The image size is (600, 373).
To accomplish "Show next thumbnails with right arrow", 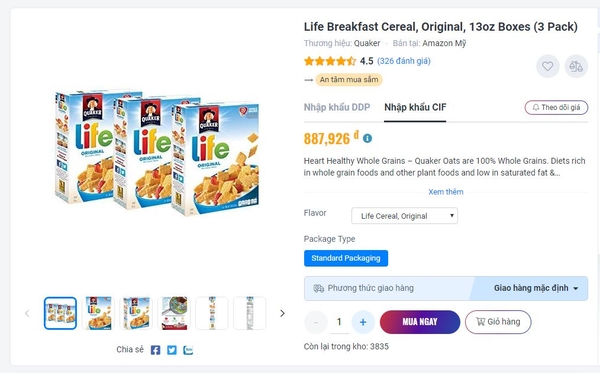I will tap(282, 313).
